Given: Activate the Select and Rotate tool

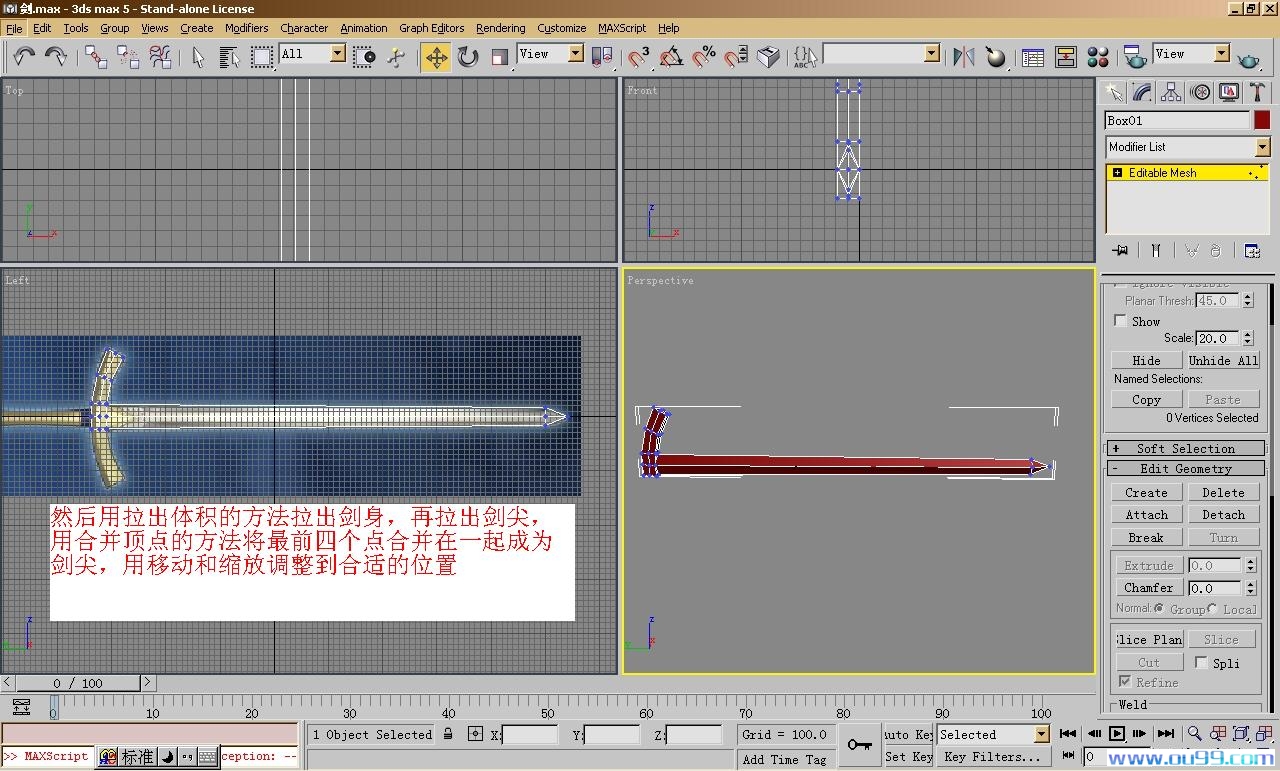Looking at the screenshot, I should click(x=468, y=57).
